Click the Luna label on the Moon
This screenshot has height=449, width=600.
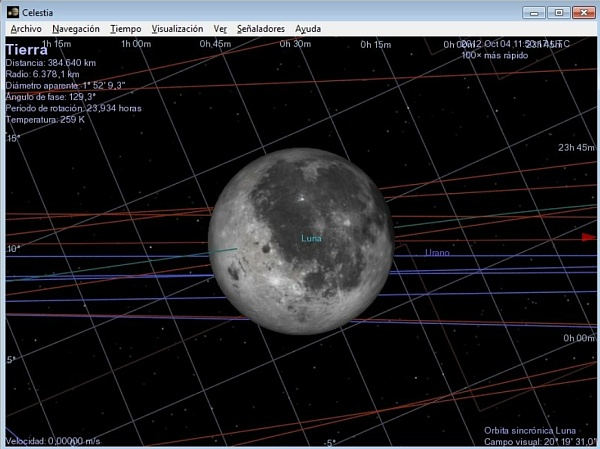[312, 238]
